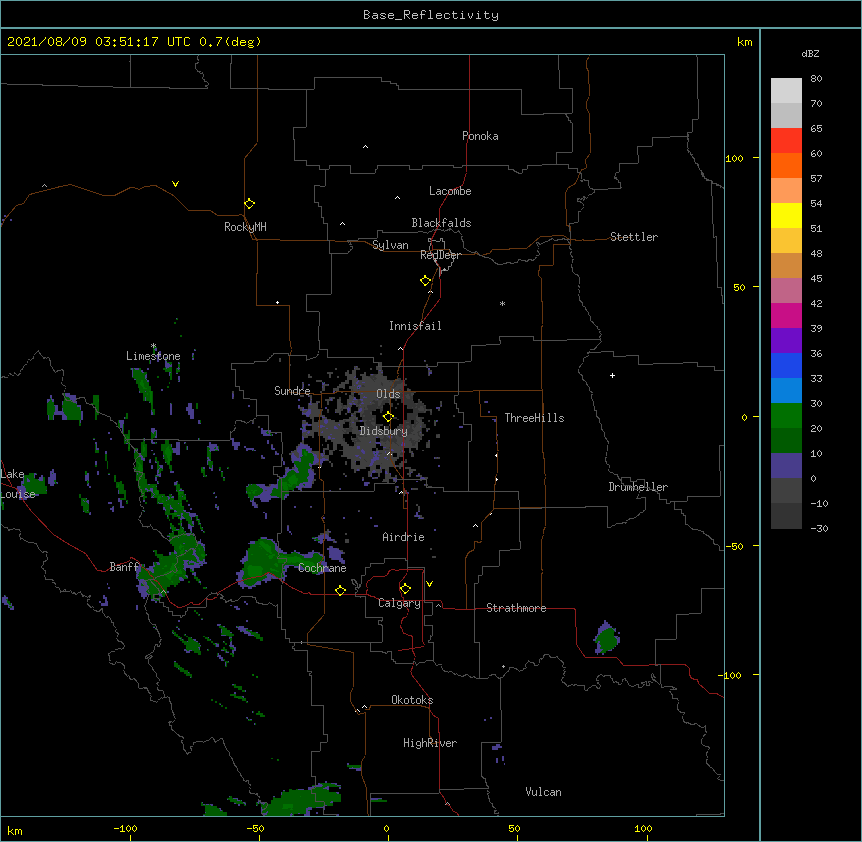Screen dimensions: 862x842
Task: Click the Sundre town label
Action: coord(292,391)
